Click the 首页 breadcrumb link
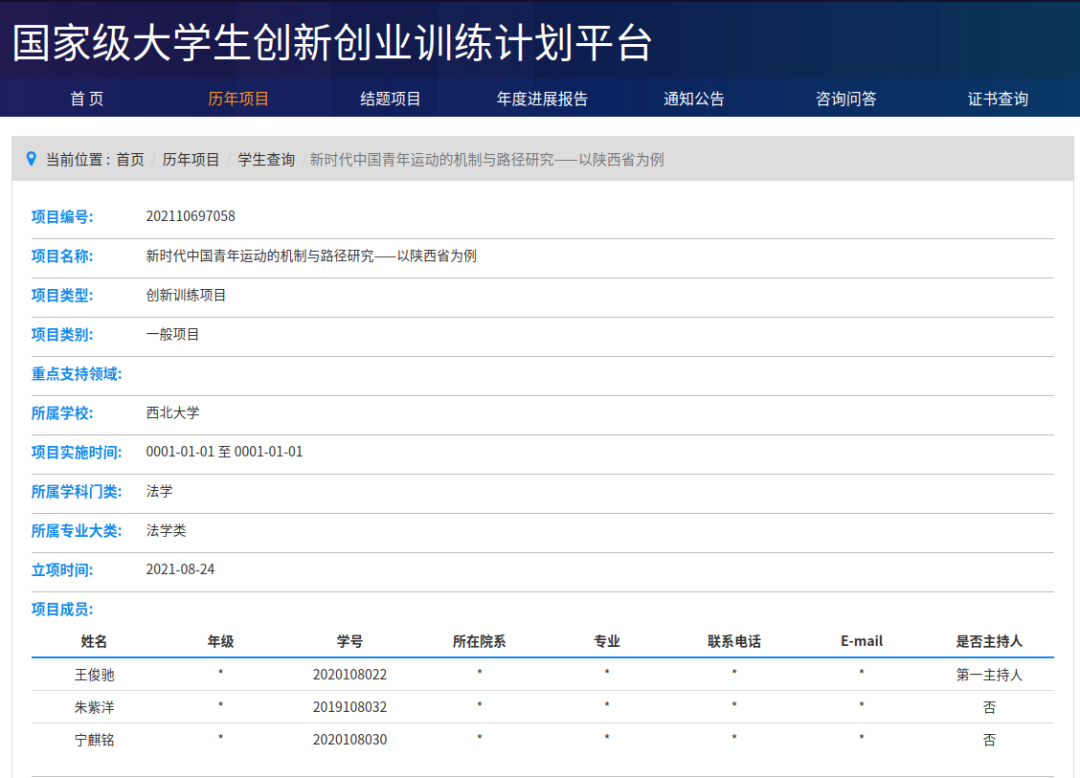Viewport: 1080px width, 778px height. click(130, 160)
